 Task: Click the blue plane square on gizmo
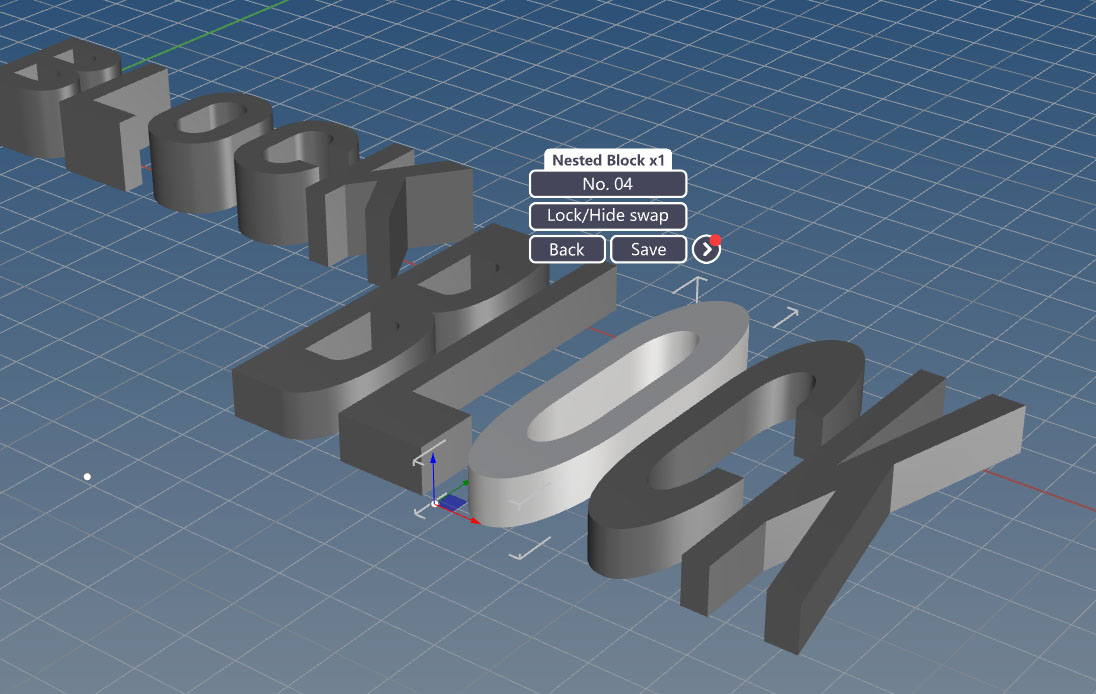(453, 503)
